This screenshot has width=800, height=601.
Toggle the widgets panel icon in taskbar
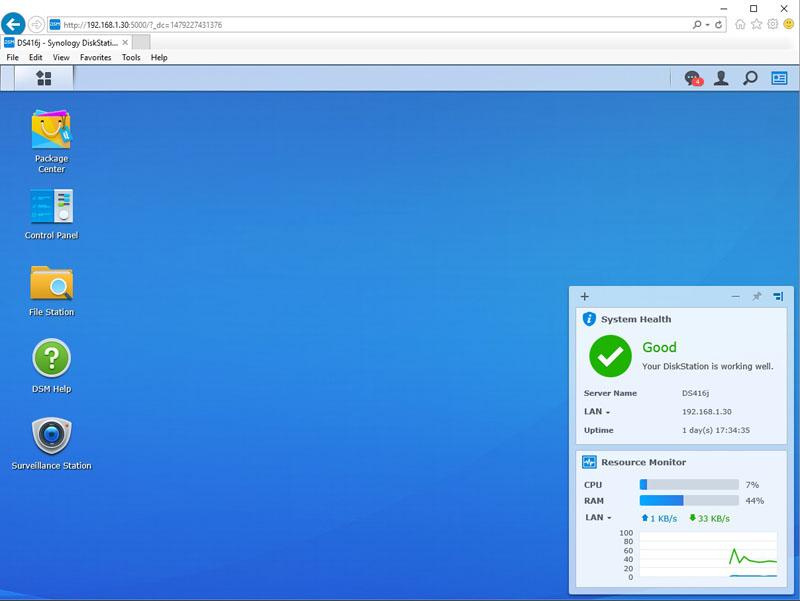[779, 78]
